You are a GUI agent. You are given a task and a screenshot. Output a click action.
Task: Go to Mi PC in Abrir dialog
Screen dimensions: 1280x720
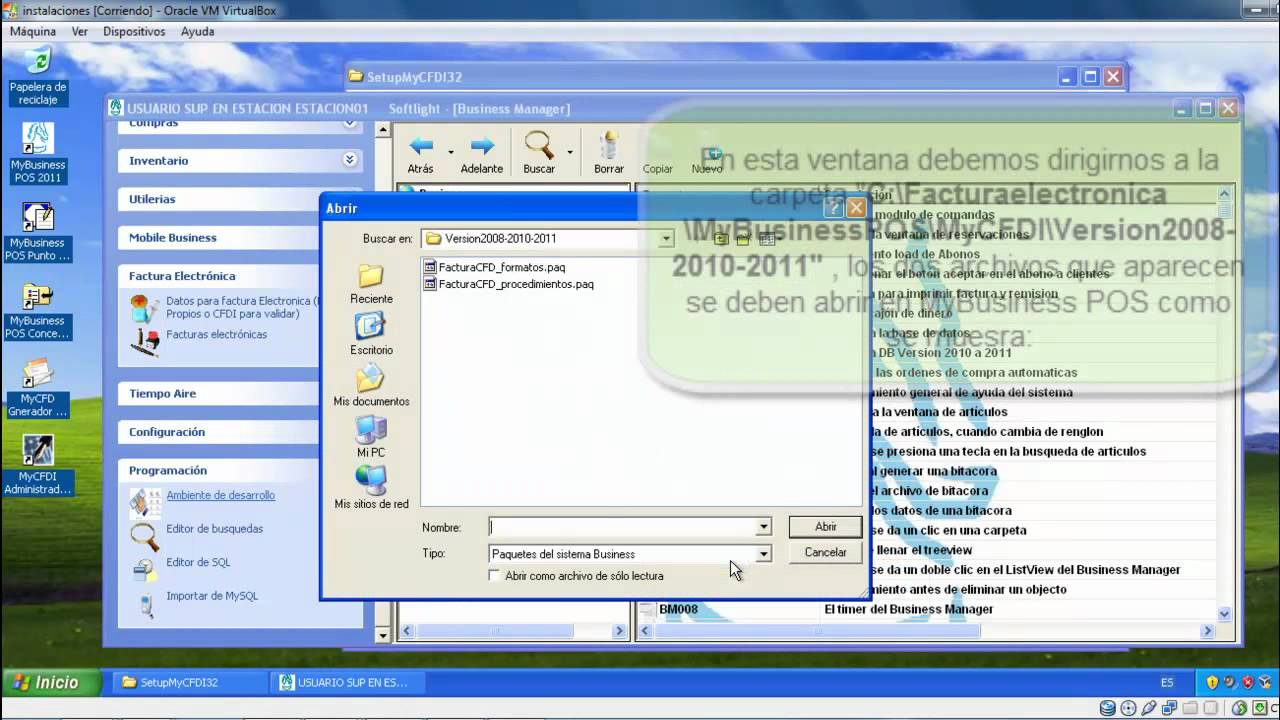(371, 437)
